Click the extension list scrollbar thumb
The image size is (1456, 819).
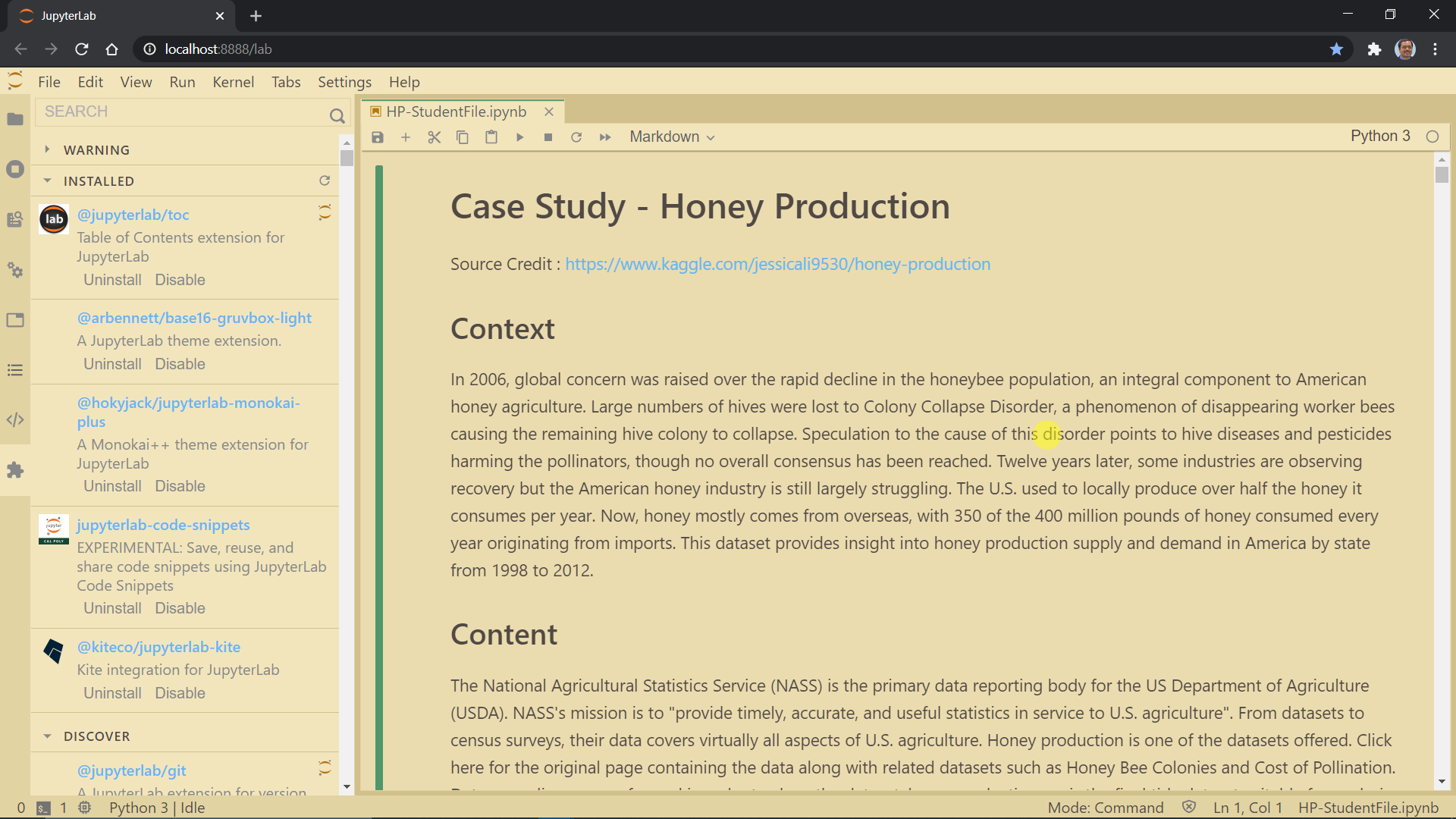[347, 158]
